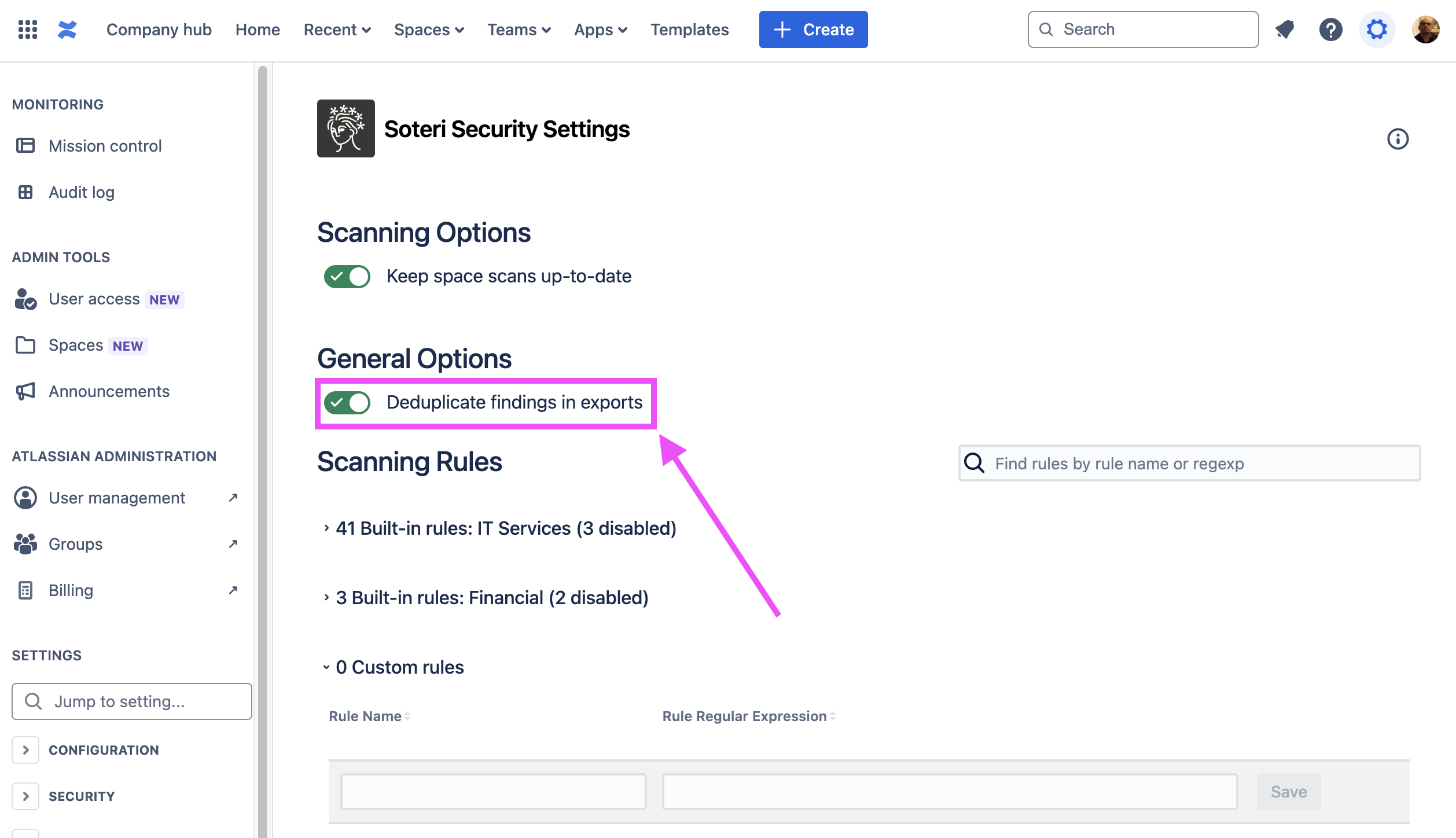Expand the SECURITY settings section

(x=25, y=796)
